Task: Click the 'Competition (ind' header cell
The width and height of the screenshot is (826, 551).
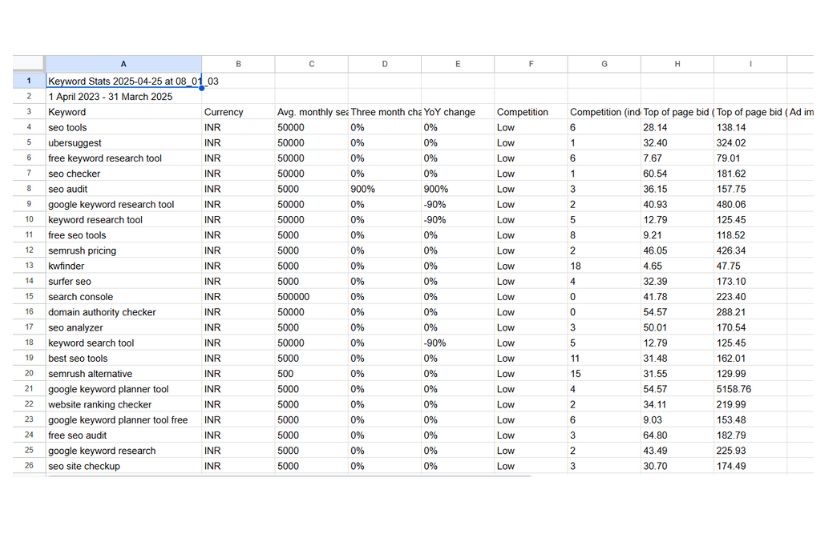Action: point(604,112)
